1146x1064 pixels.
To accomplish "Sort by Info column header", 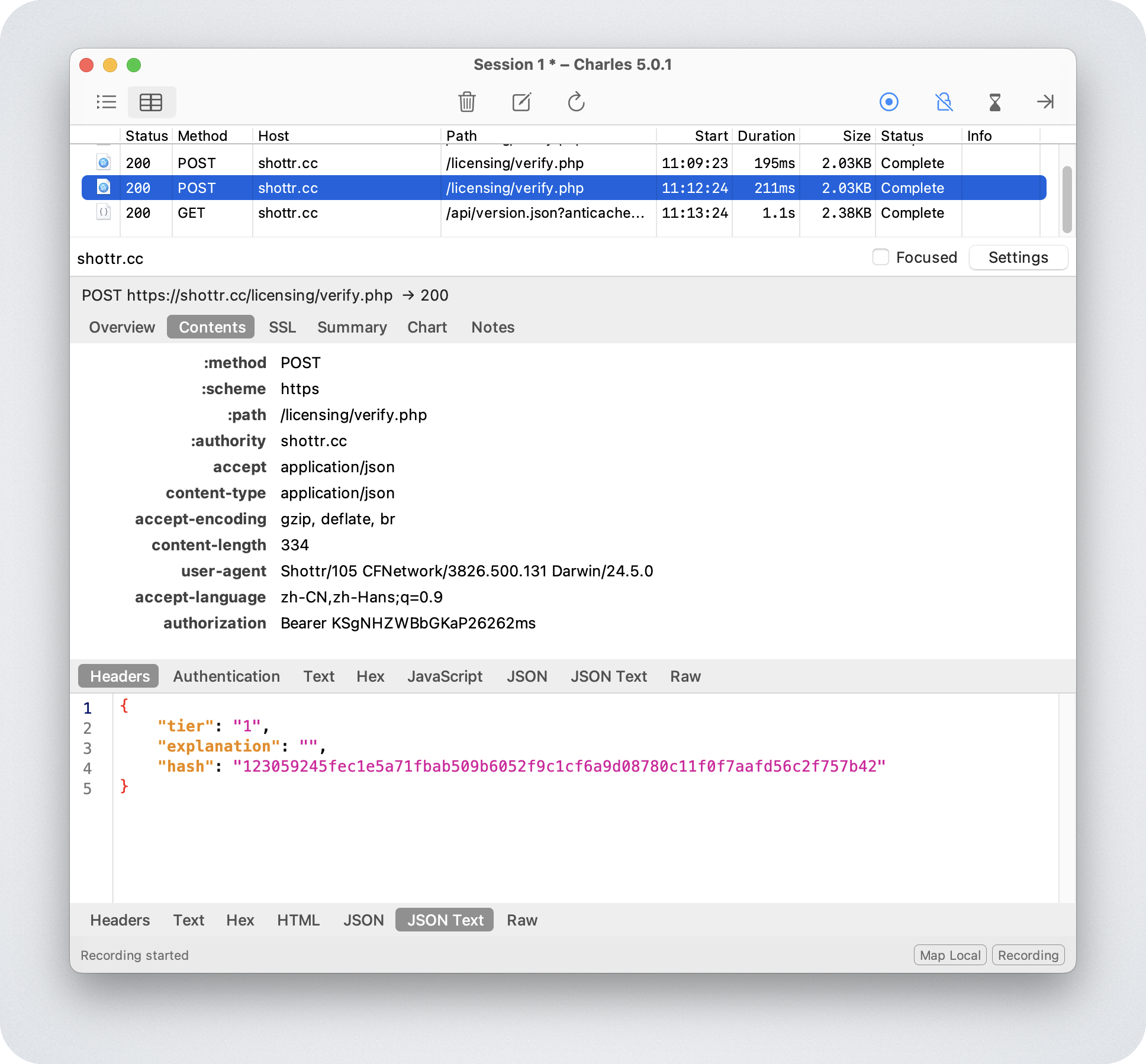I will click(x=1000, y=136).
